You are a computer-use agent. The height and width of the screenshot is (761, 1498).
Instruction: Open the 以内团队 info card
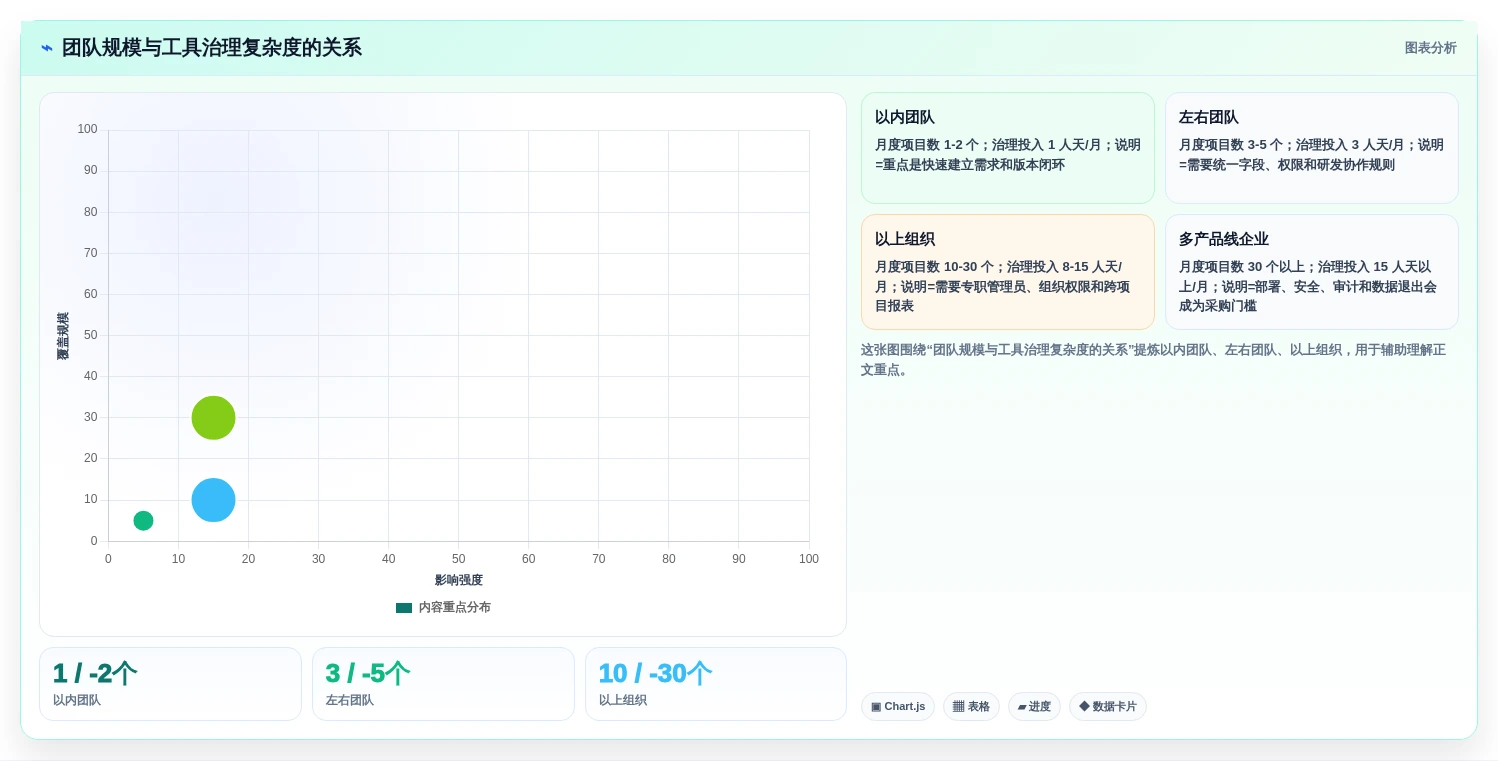[x=1008, y=148]
